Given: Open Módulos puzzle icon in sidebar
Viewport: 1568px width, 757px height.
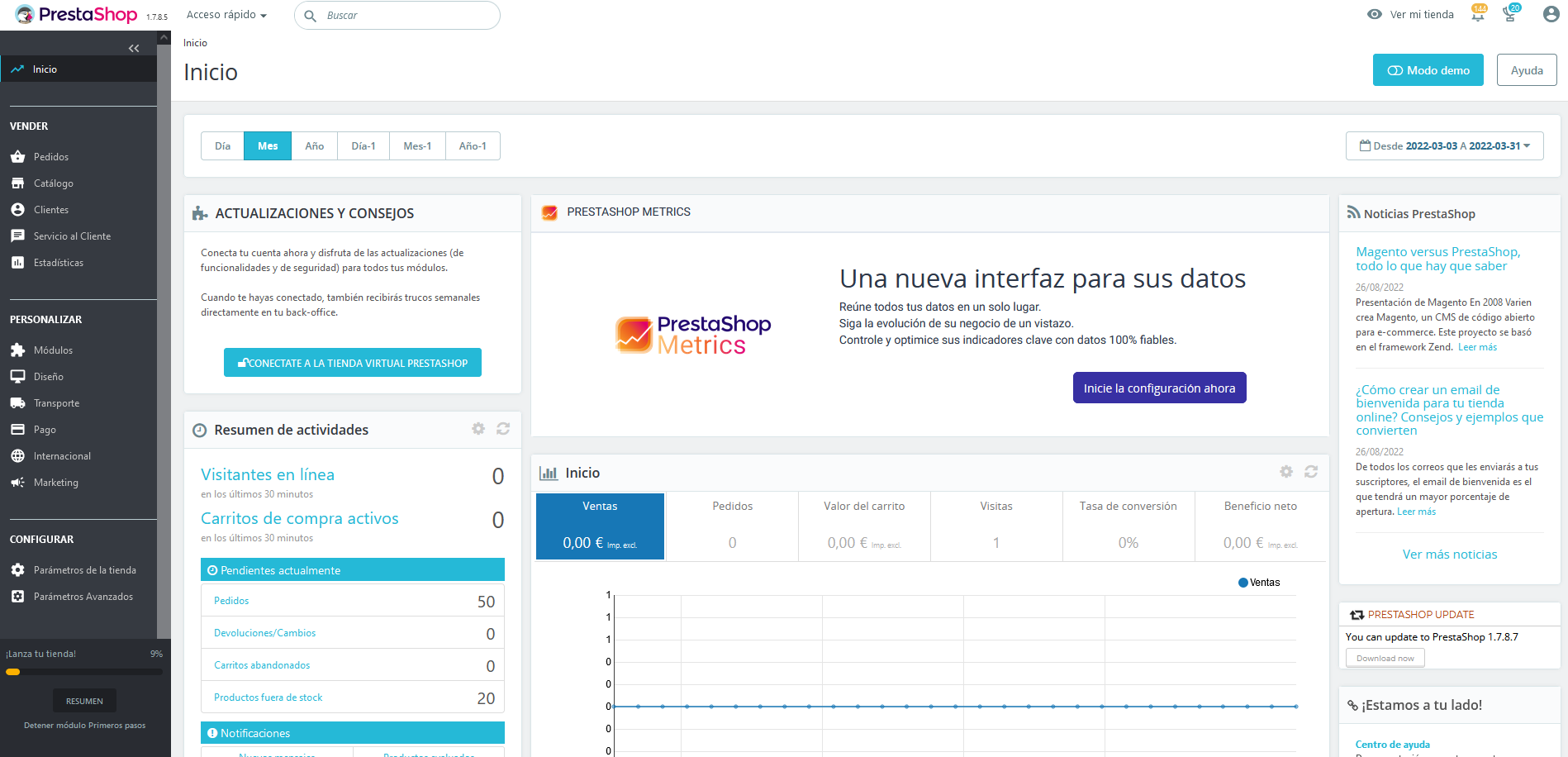Looking at the screenshot, I should (17, 350).
